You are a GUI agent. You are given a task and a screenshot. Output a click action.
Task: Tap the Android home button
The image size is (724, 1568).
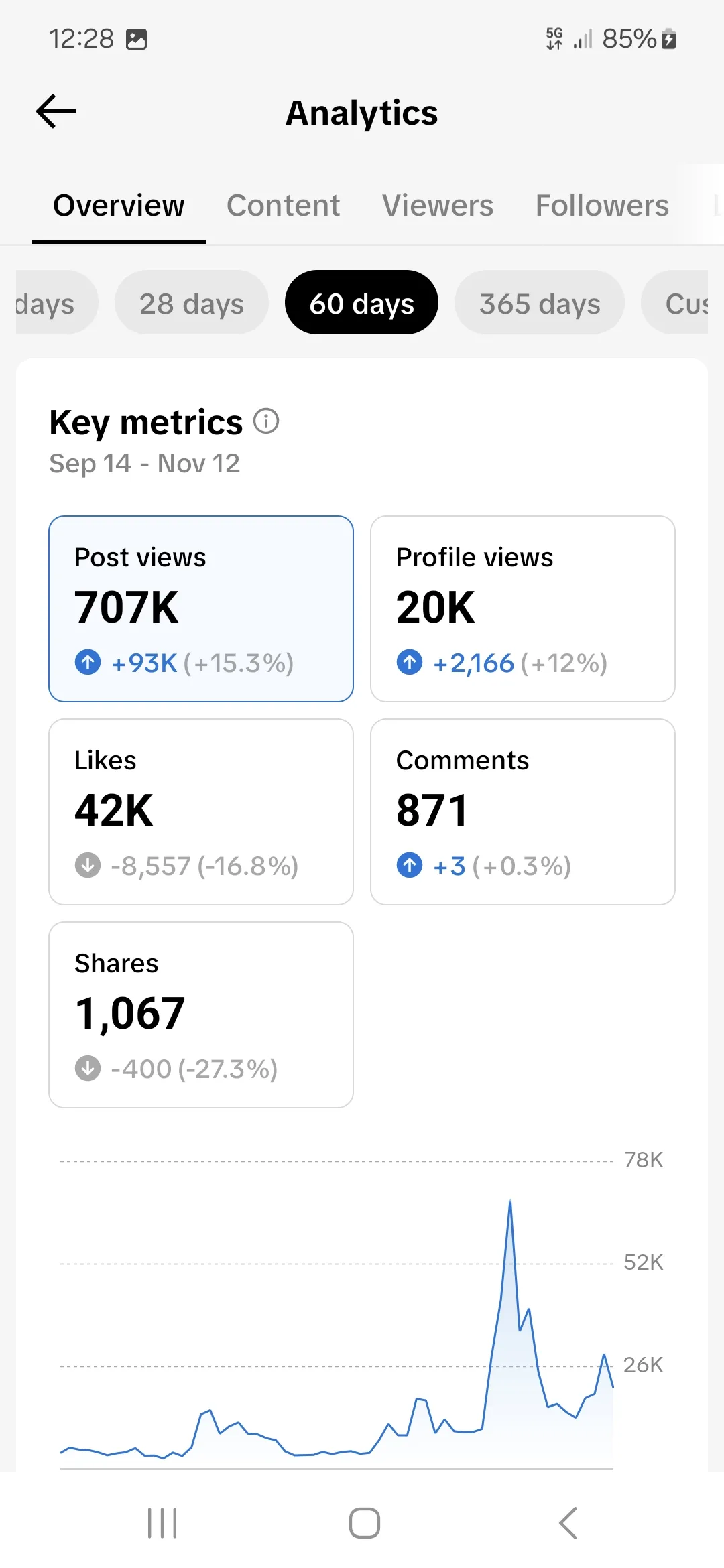click(x=365, y=1523)
